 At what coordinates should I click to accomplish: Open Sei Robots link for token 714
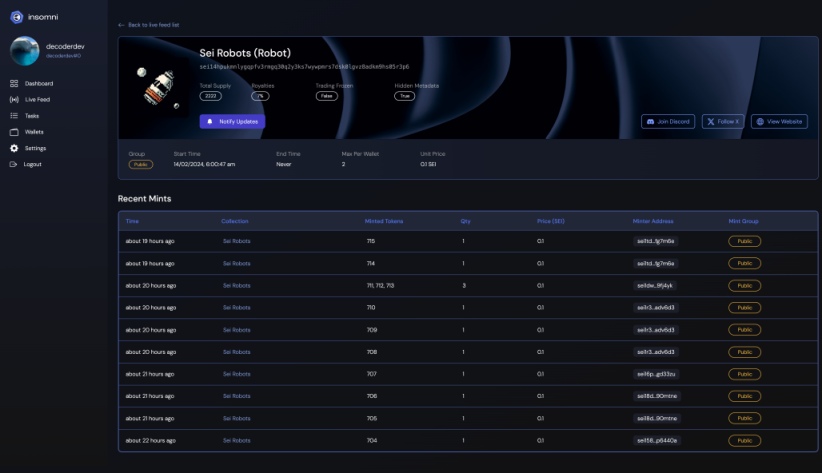(236, 263)
